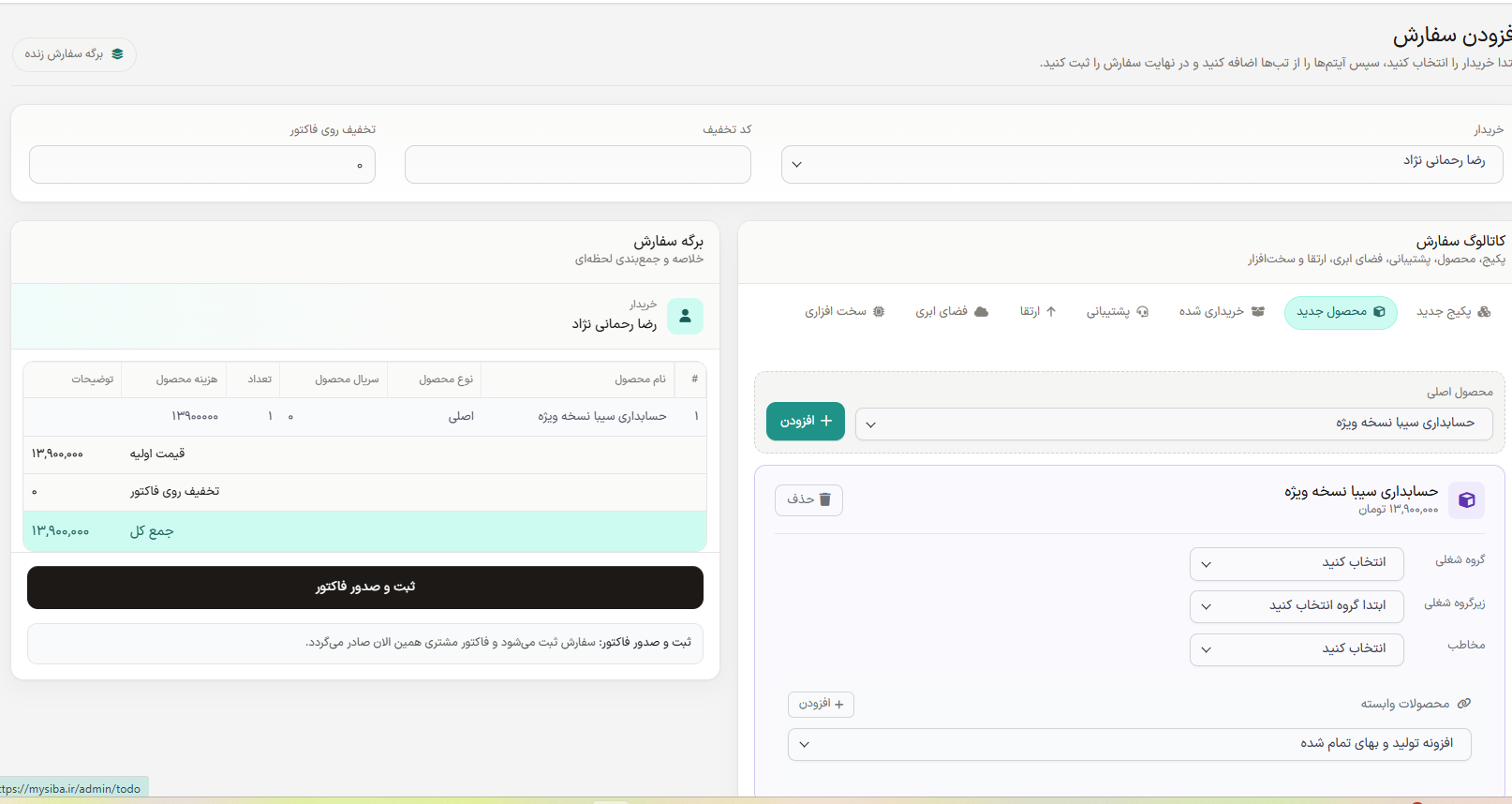Click the جمع کل total row label

click(x=152, y=531)
